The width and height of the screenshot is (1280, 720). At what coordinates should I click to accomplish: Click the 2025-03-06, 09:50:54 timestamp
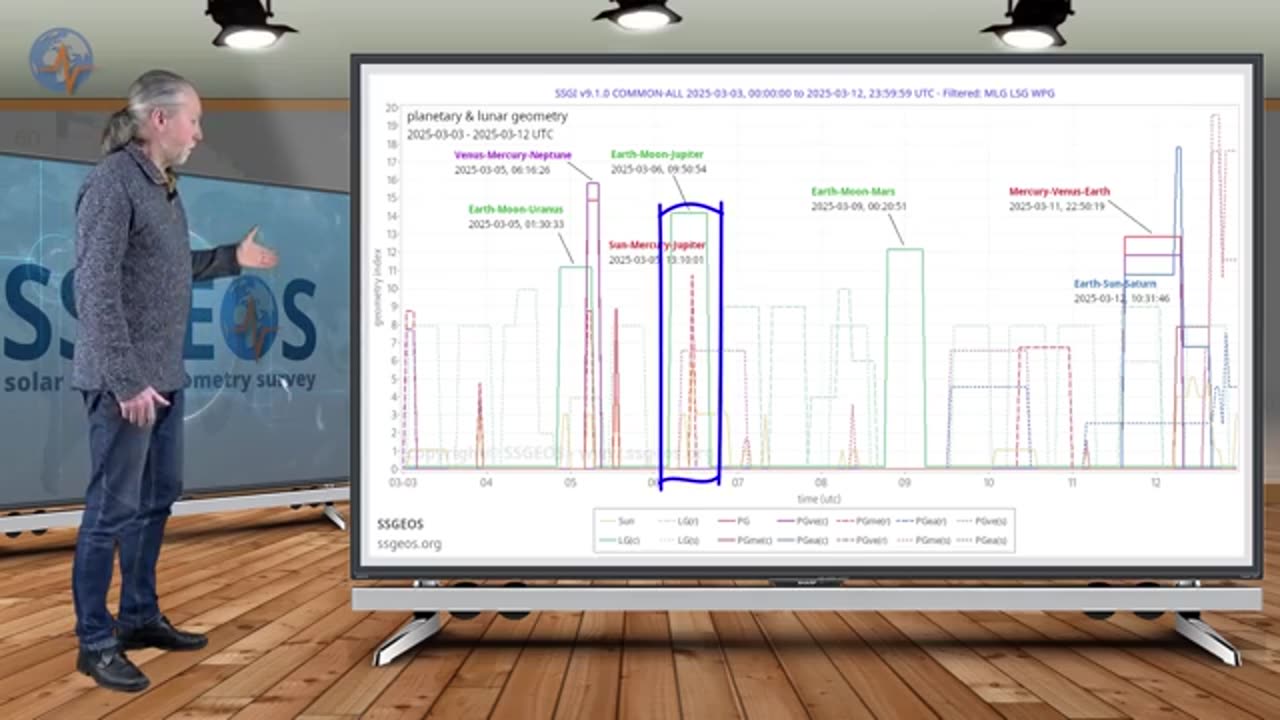click(658, 170)
